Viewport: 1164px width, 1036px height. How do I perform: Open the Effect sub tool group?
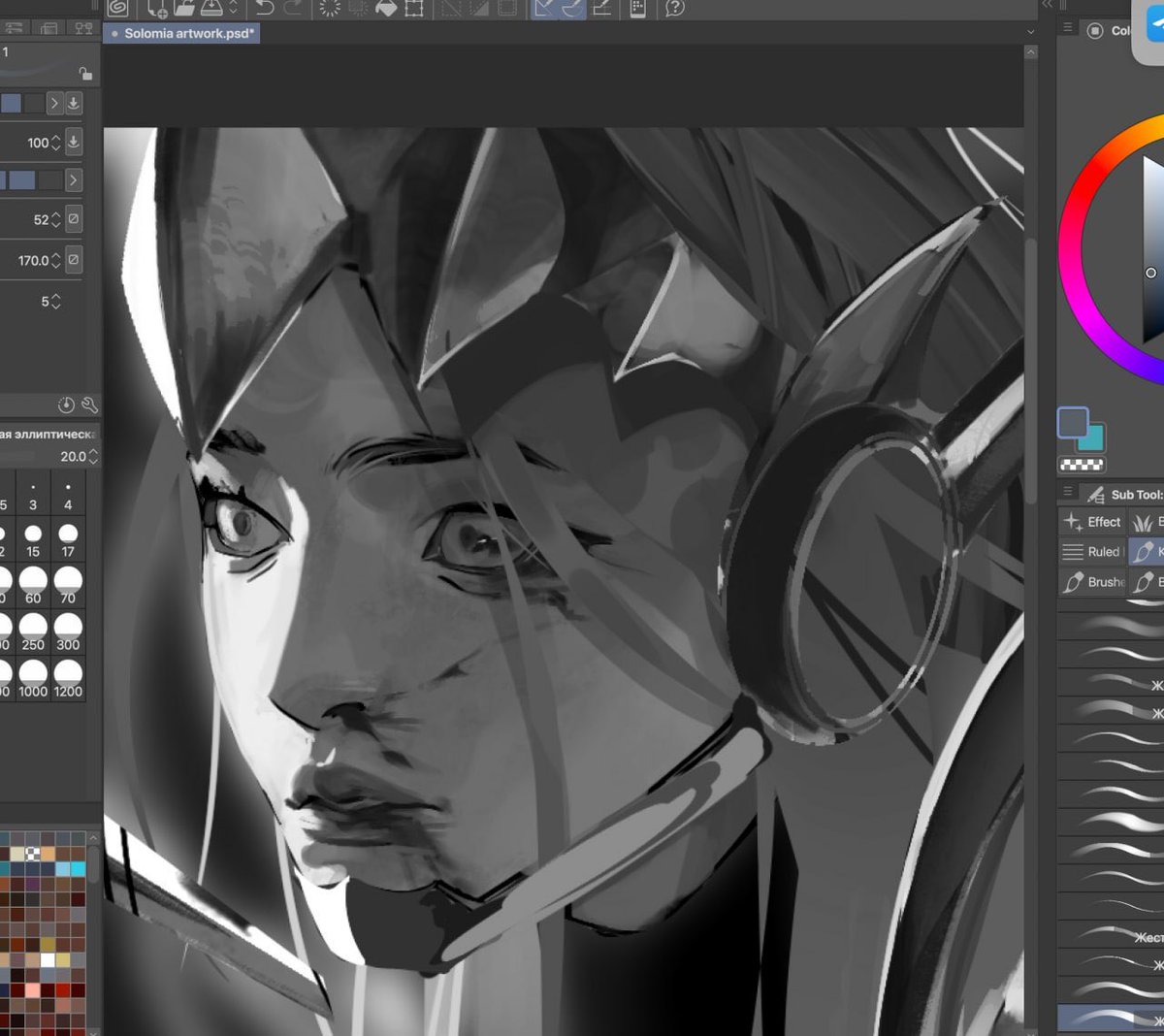[1092, 522]
